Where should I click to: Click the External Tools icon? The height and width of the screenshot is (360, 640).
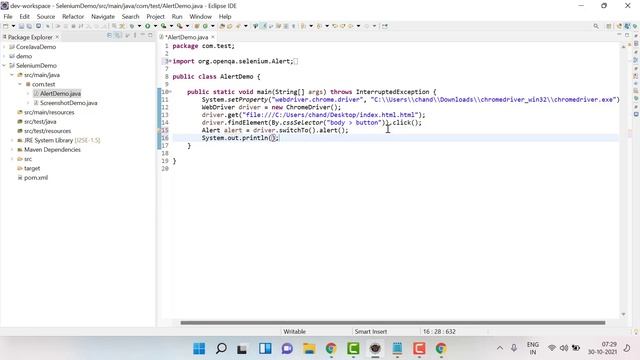[180, 26]
